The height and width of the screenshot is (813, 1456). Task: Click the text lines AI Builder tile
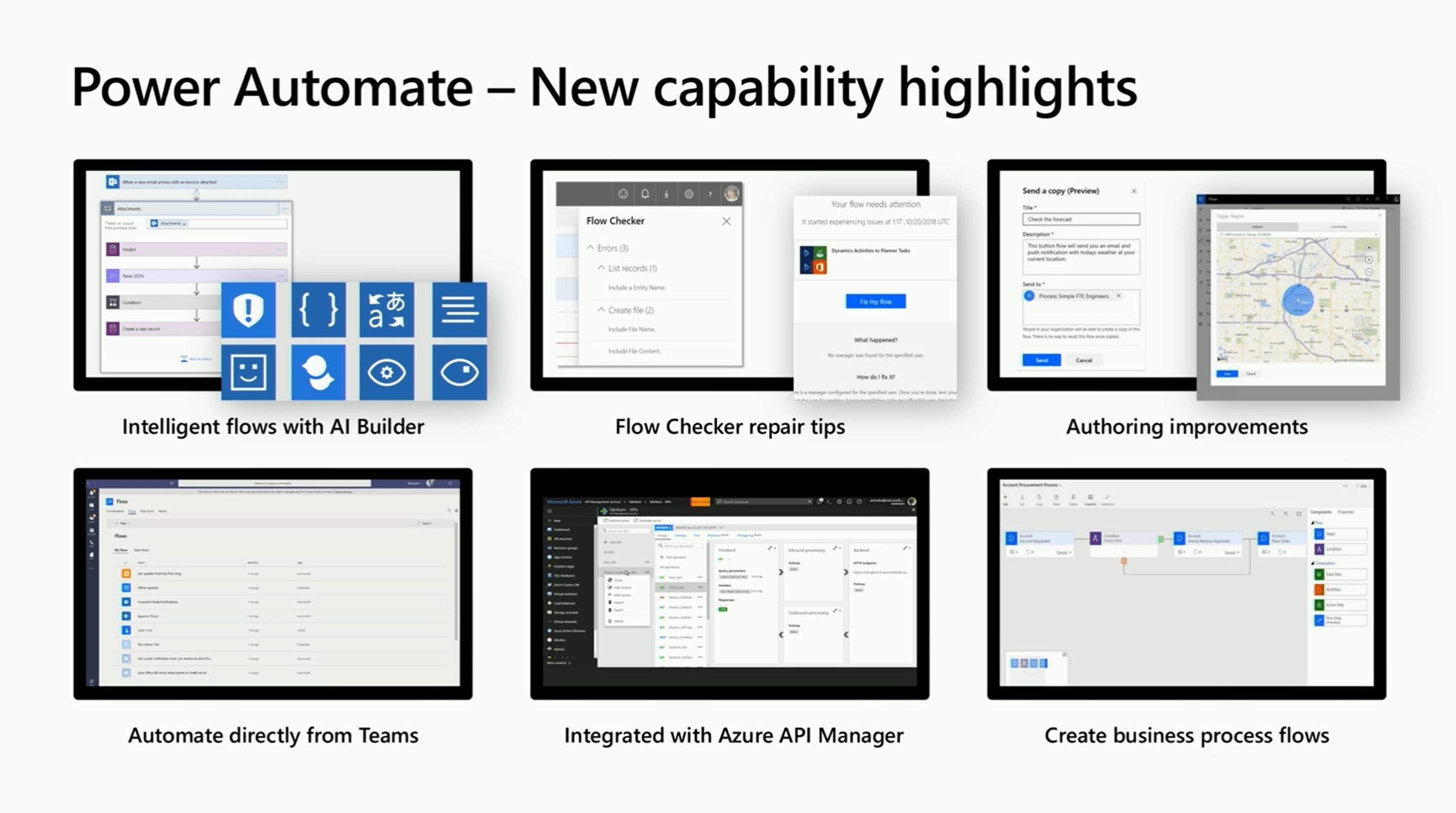(x=460, y=310)
